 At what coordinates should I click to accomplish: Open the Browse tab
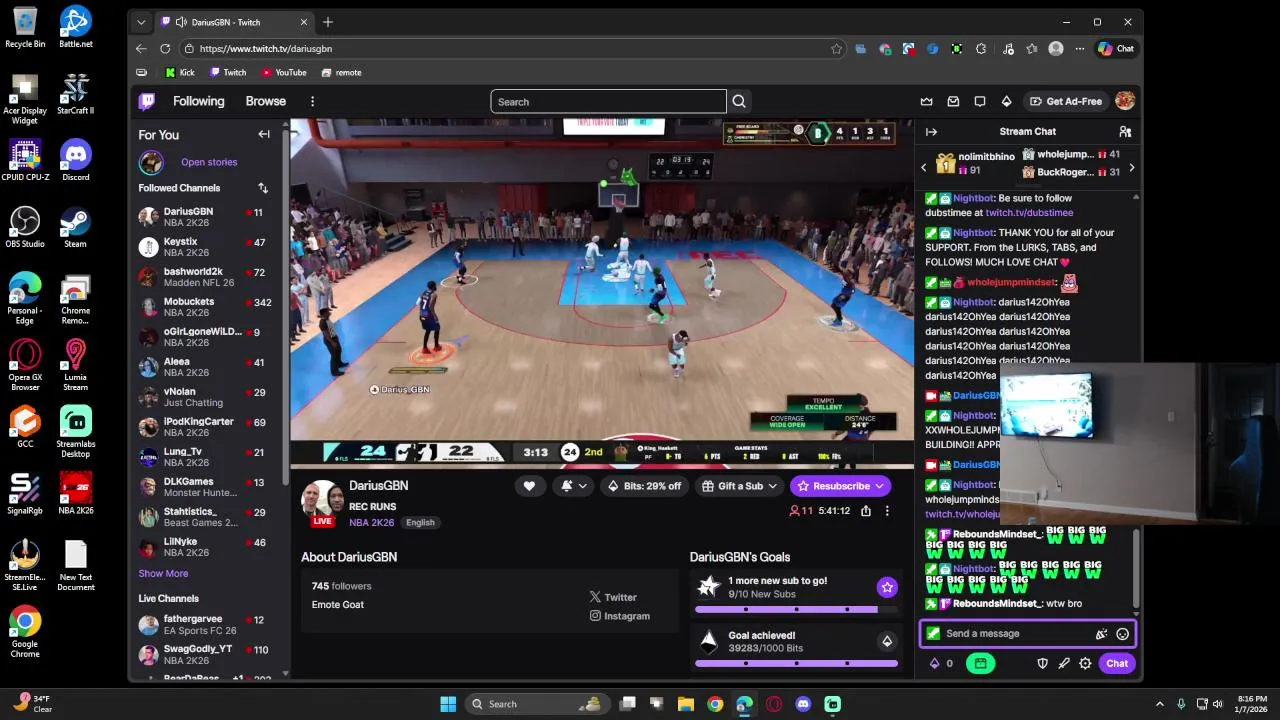(266, 101)
